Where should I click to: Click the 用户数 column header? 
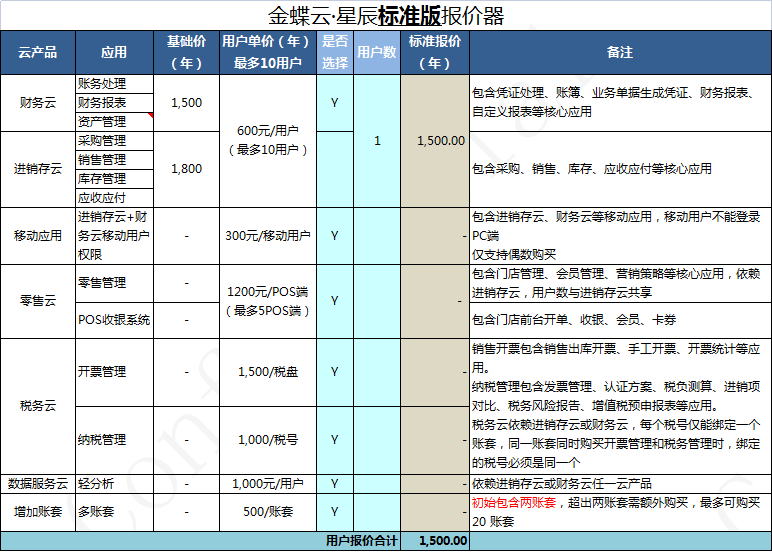[x=377, y=53]
